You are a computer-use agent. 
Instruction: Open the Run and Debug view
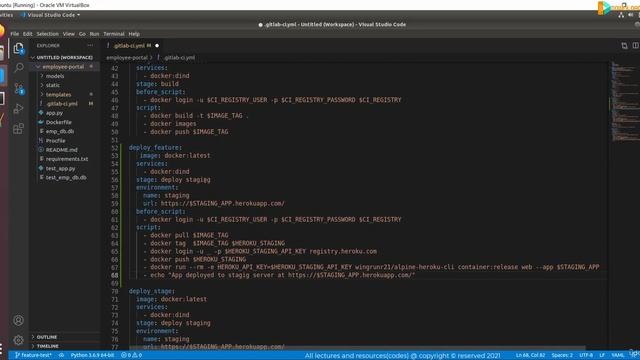pos(18,109)
